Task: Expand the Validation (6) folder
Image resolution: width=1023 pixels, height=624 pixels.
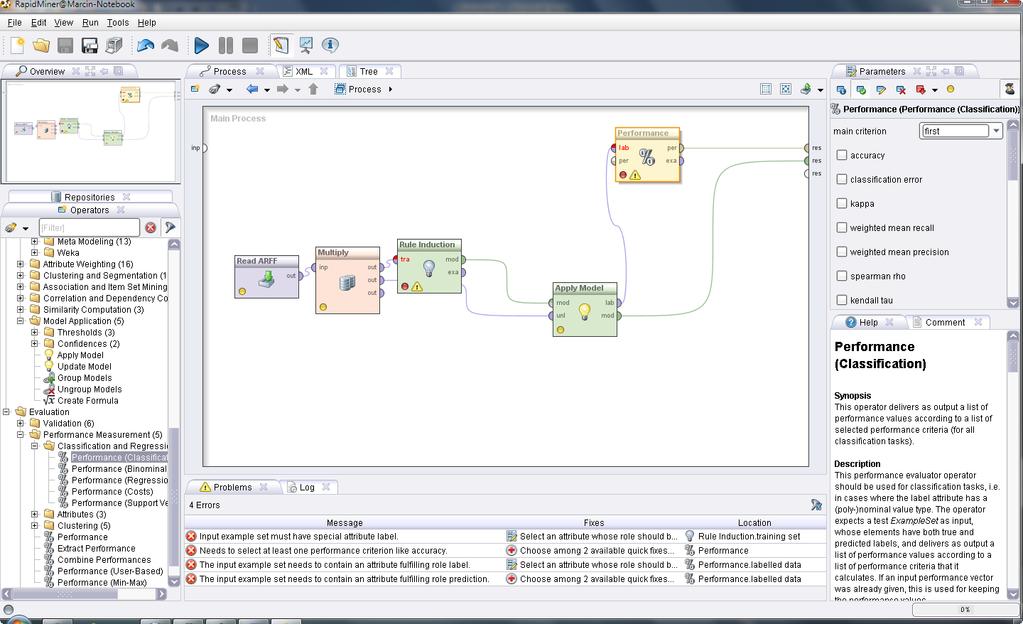Action: pyautogui.click(x=20, y=424)
